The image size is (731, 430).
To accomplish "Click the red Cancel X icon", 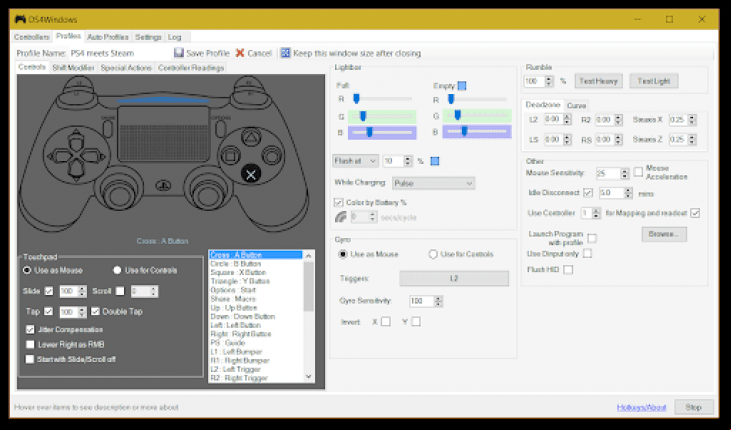I will pos(240,53).
